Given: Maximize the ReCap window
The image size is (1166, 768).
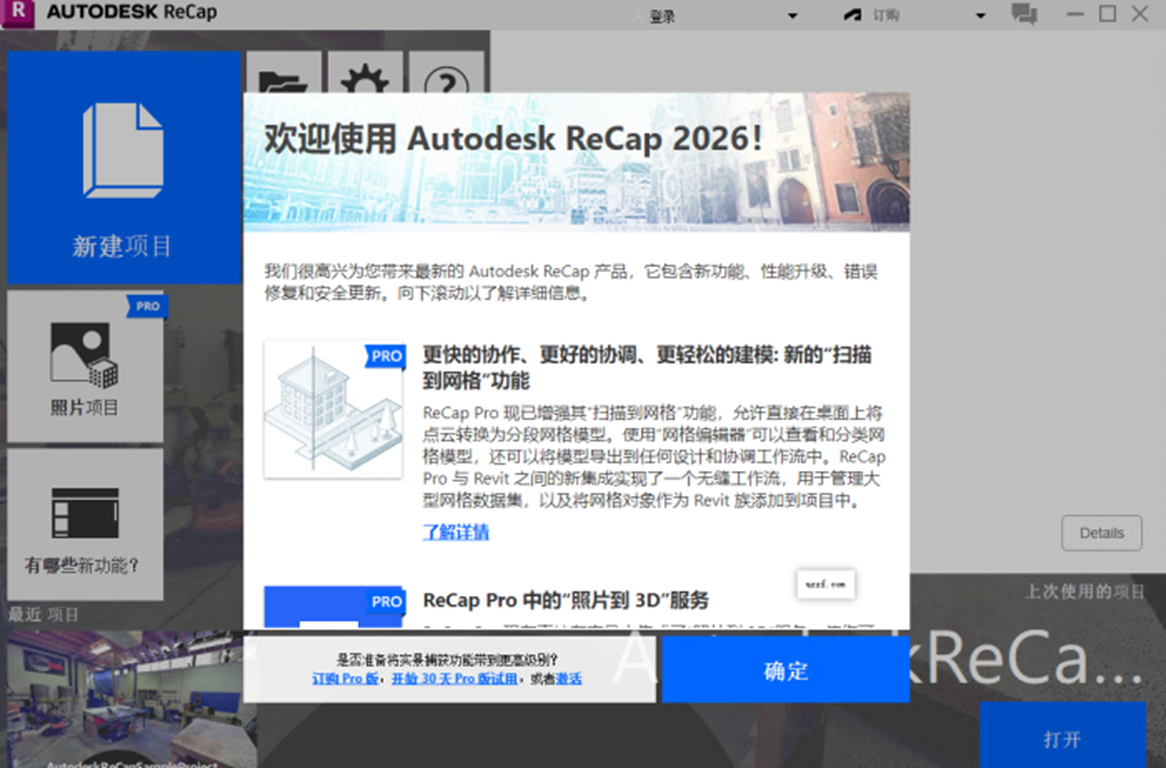Looking at the screenshot, I should click(x=1107, y=13).
